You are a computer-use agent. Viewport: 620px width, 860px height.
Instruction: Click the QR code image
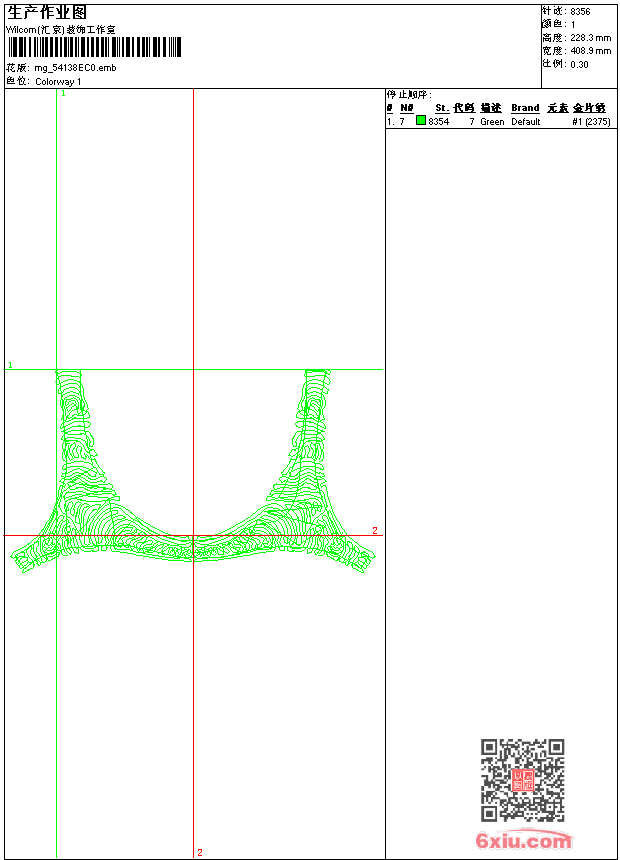coord(522,780)
